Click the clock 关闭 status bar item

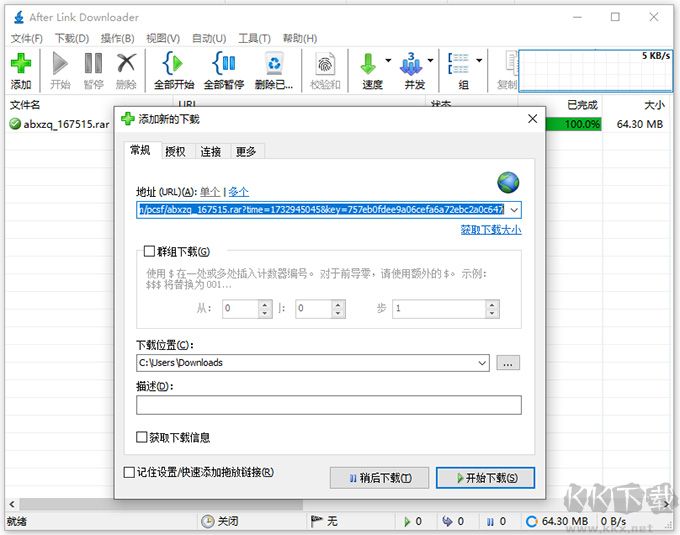220,521
